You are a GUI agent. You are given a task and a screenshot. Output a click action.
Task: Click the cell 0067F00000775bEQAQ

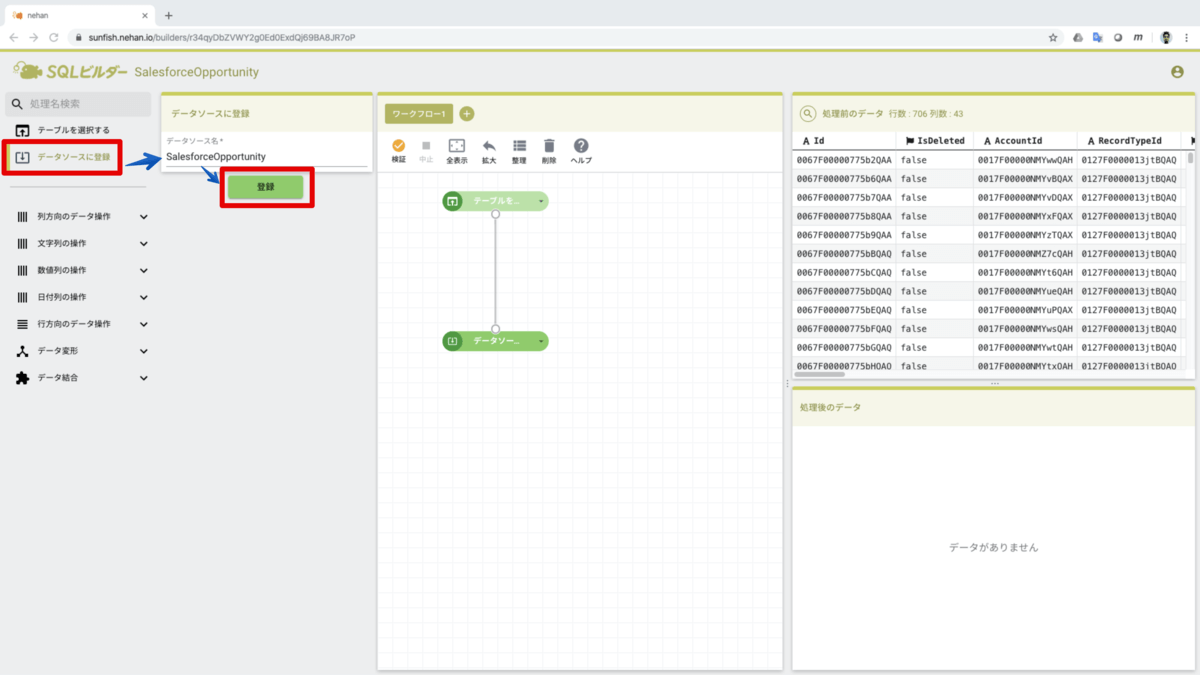(843, 310)
